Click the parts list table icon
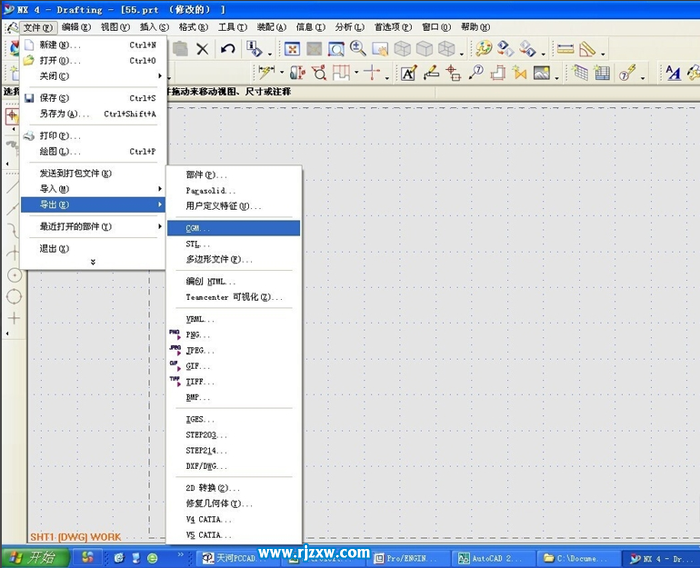The width and height of the screenshot is (700, 568). pyautogui.click(x=602, y=73)
